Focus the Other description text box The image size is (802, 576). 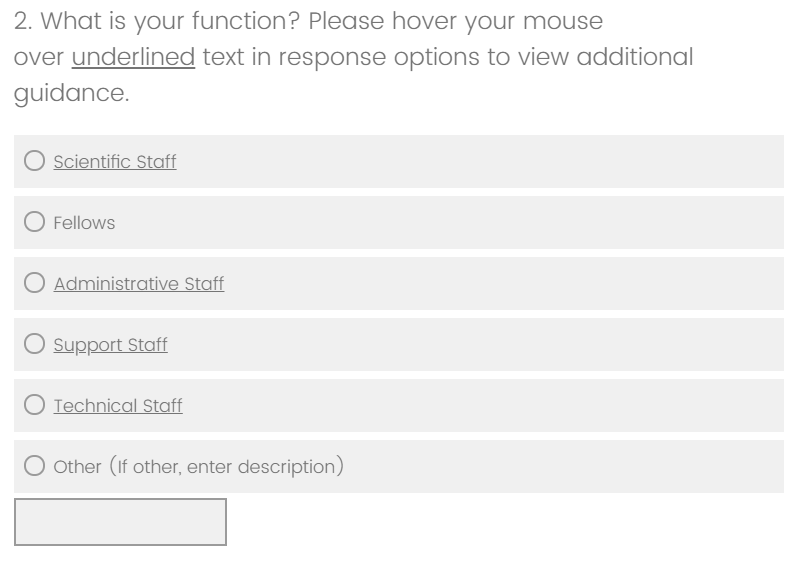coord(120,522)
